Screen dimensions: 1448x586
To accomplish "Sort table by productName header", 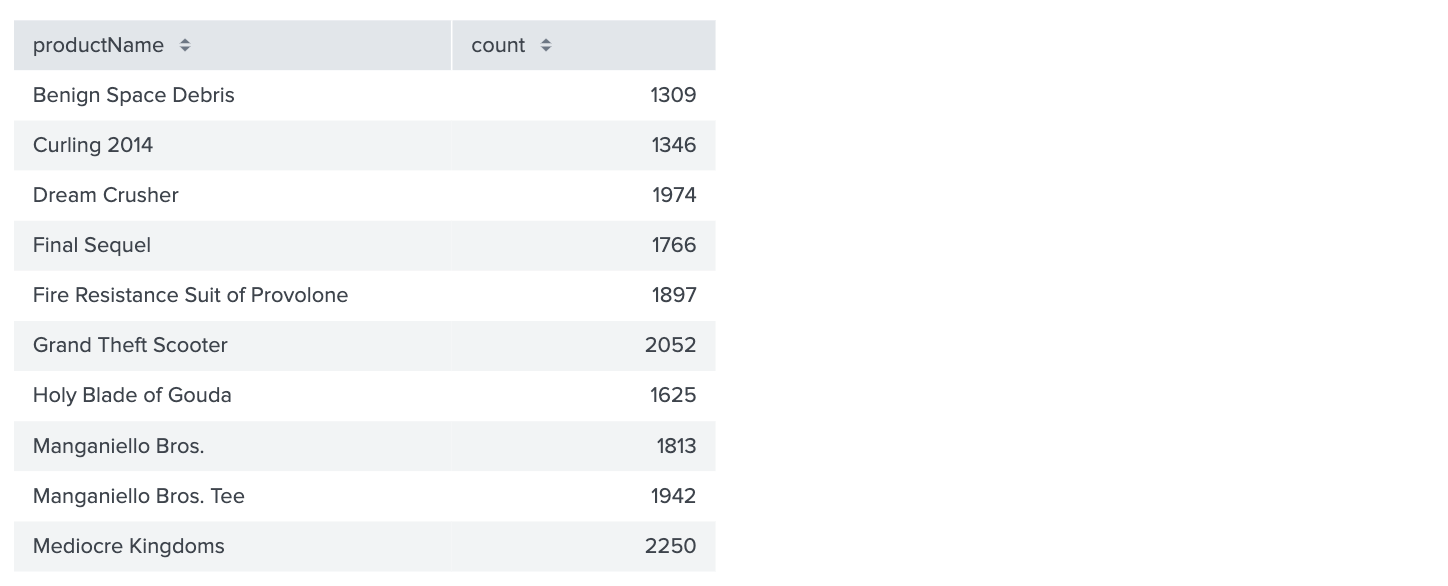I will click(x=98, y=45).
